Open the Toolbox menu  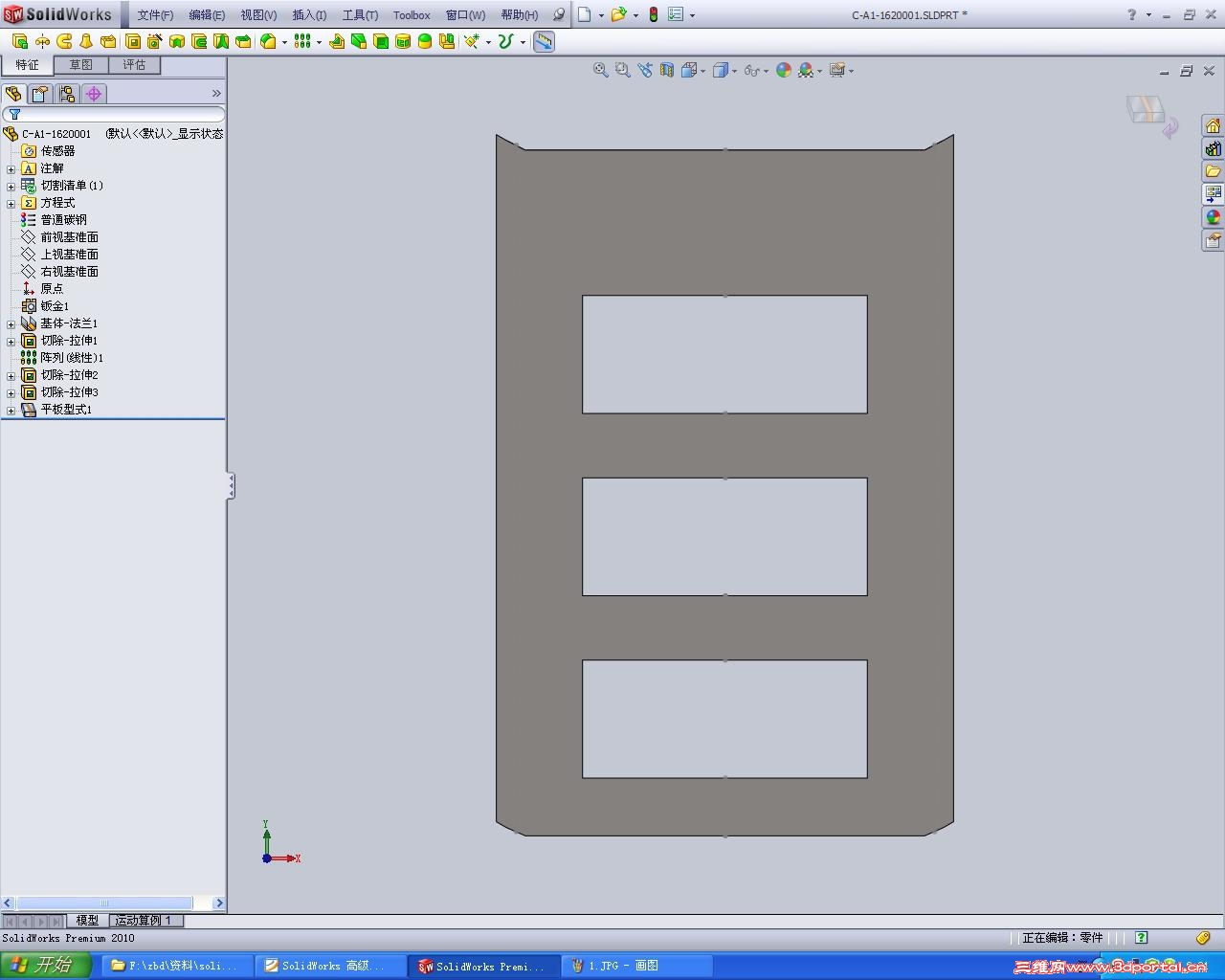point(412,15)
